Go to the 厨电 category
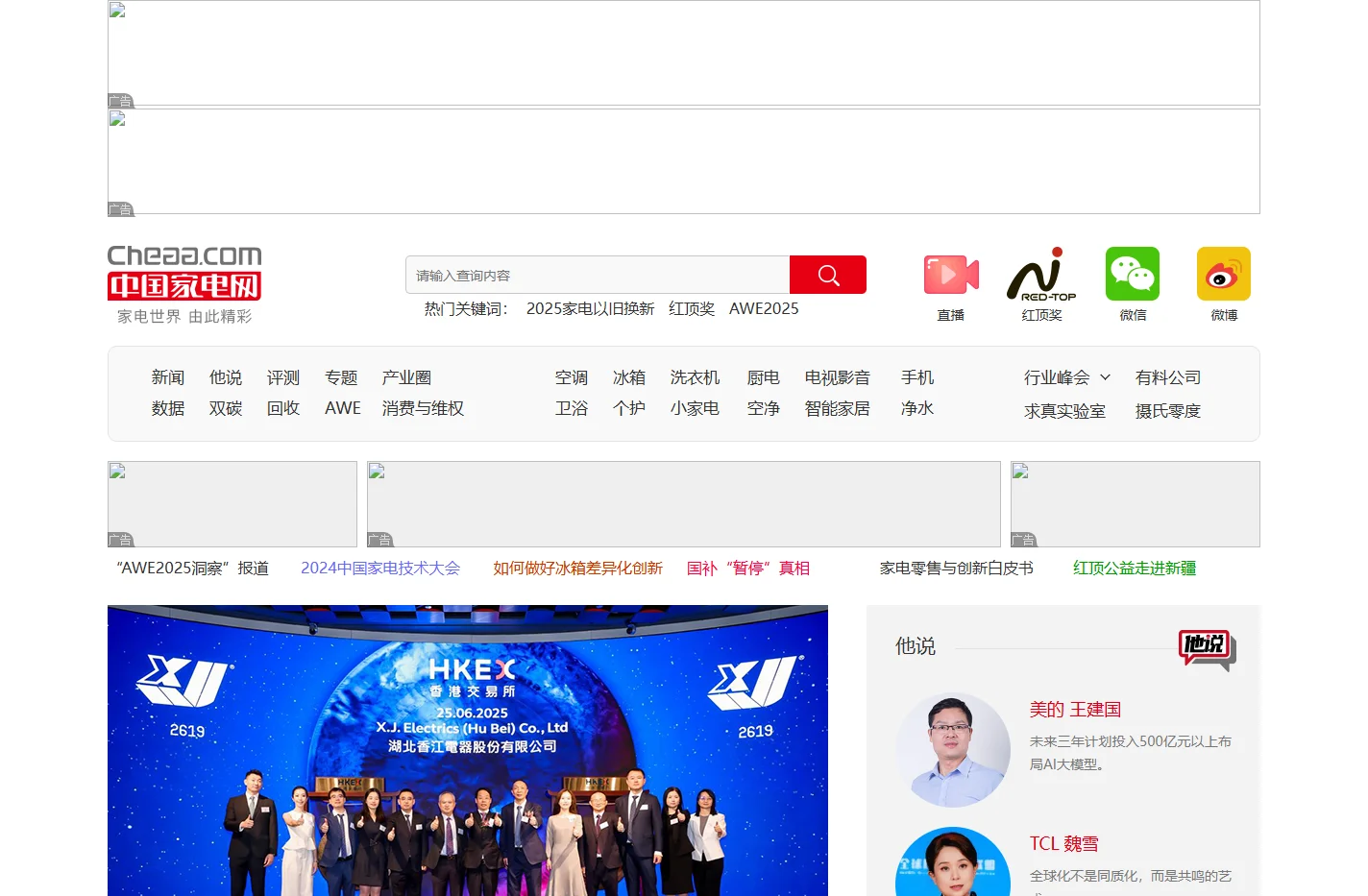1368x896 pixels. [764, 377]
